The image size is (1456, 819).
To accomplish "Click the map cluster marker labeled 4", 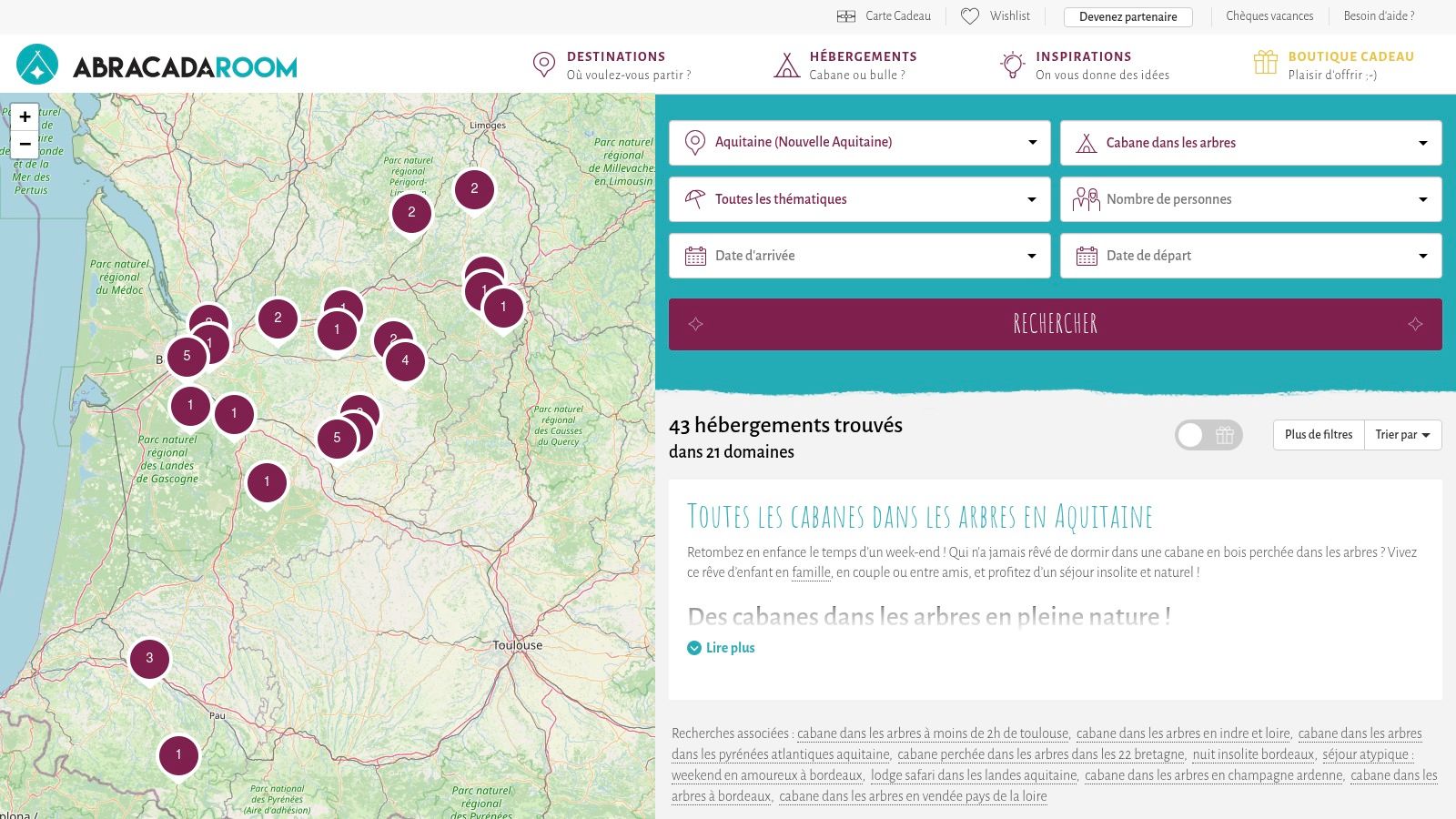I will click(x=405, y=361).
